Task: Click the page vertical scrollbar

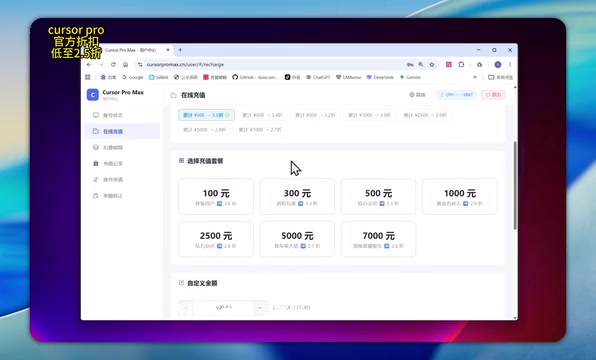Action: [x=515, y=186]
